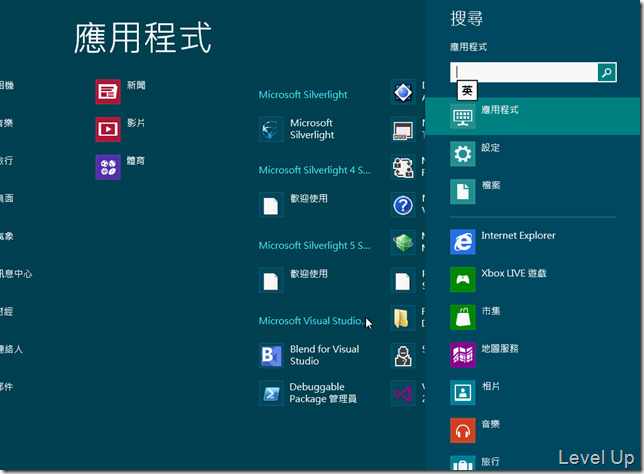
Task: Click the blank document icon below green cube
Action: point(403,281)
